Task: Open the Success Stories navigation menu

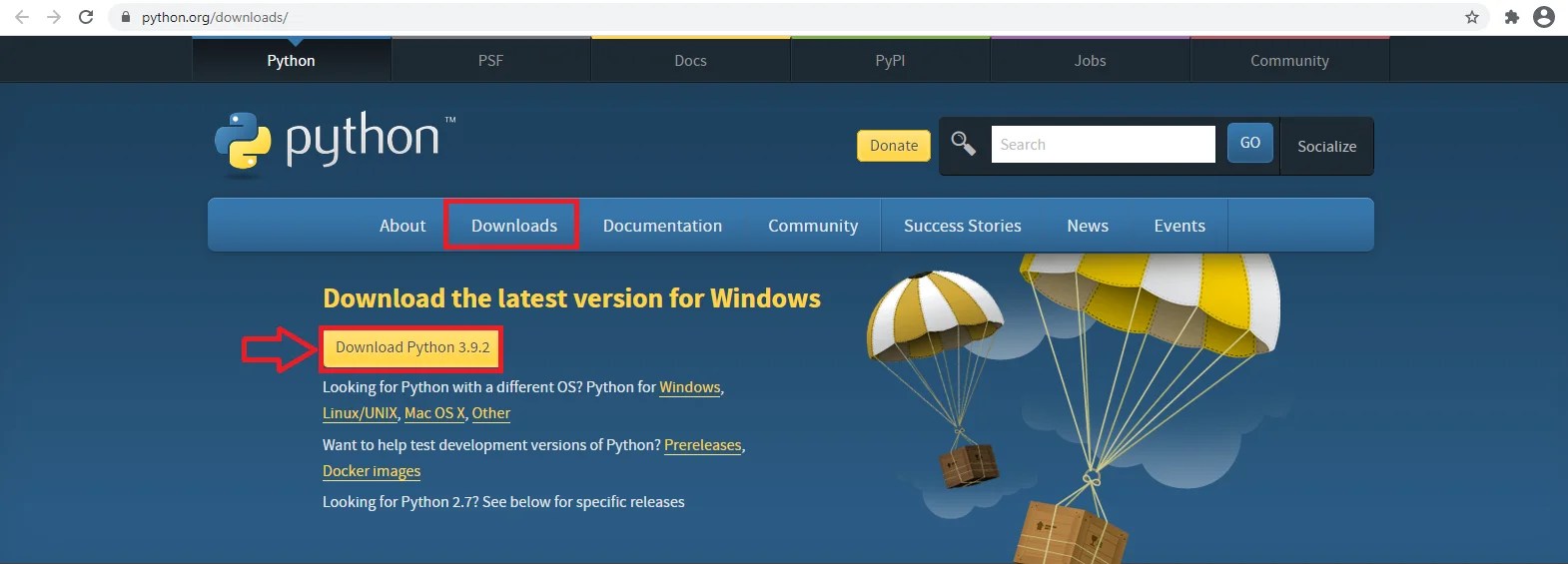Action: click(x=963, y=226)
